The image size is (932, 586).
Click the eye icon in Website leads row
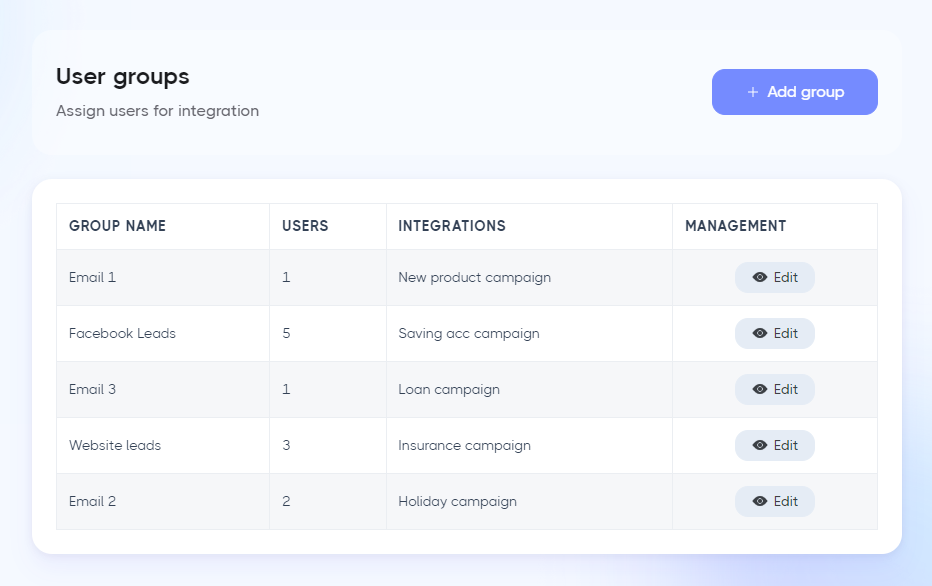(760, 445)
